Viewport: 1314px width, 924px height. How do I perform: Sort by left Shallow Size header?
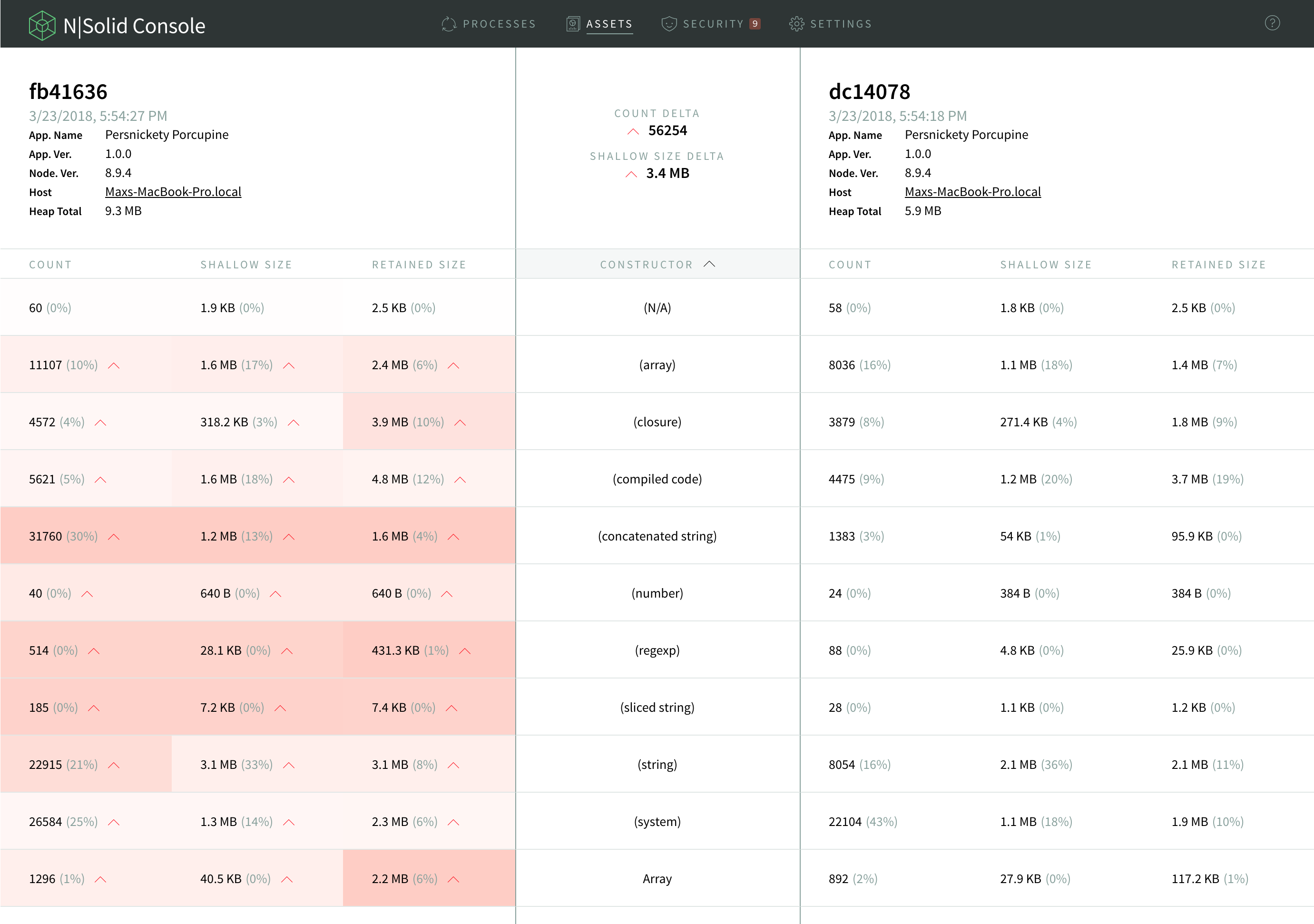[x=246, y=265]
